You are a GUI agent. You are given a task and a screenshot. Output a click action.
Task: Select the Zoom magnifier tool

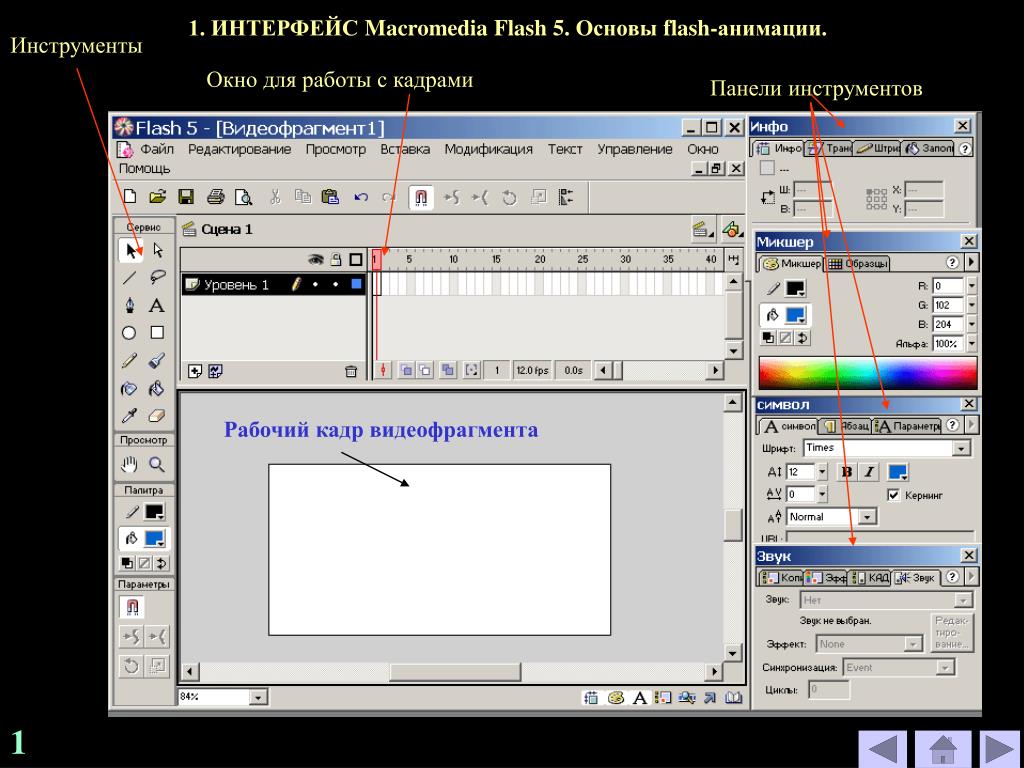coord(157,464)
